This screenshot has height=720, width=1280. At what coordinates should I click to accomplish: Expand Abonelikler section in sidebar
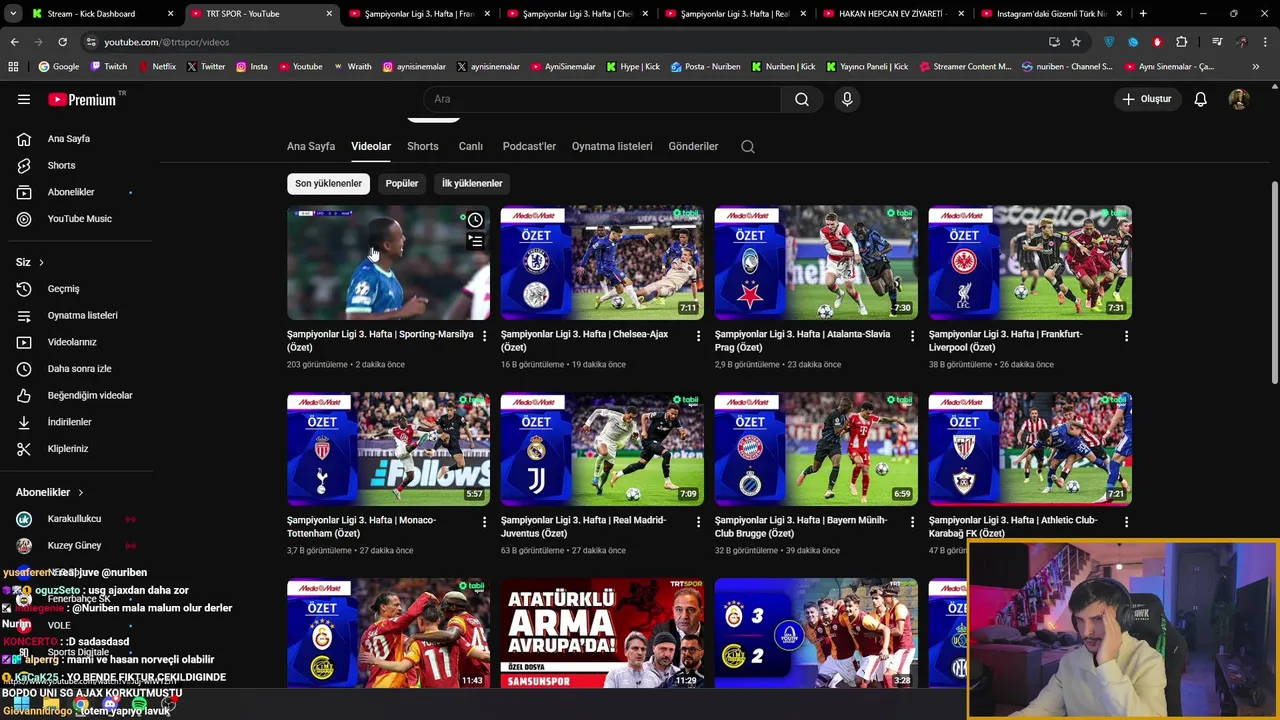(80, 492)
